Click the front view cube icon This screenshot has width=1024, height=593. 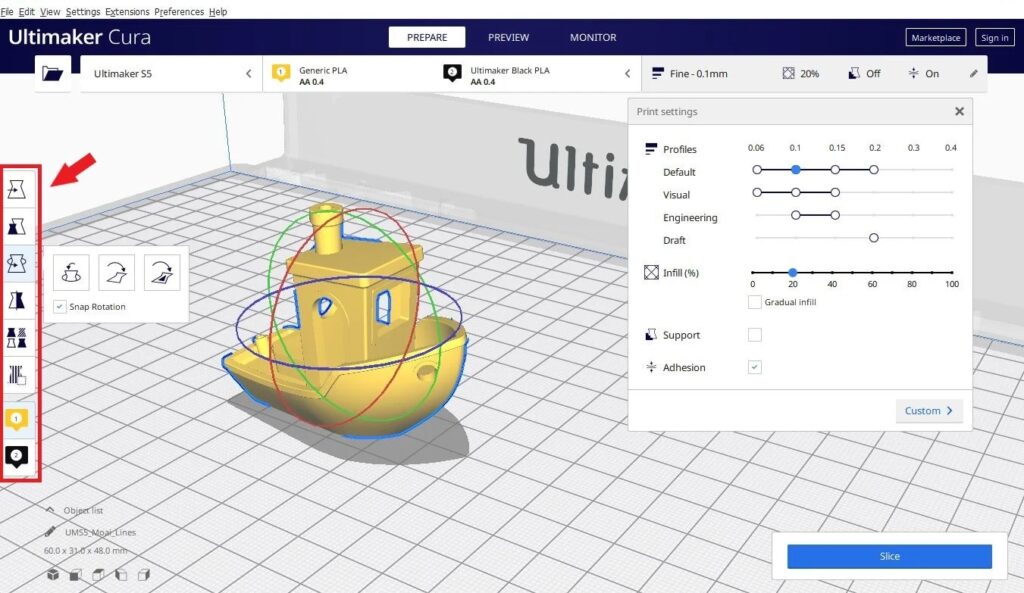(x=76, y=575)
